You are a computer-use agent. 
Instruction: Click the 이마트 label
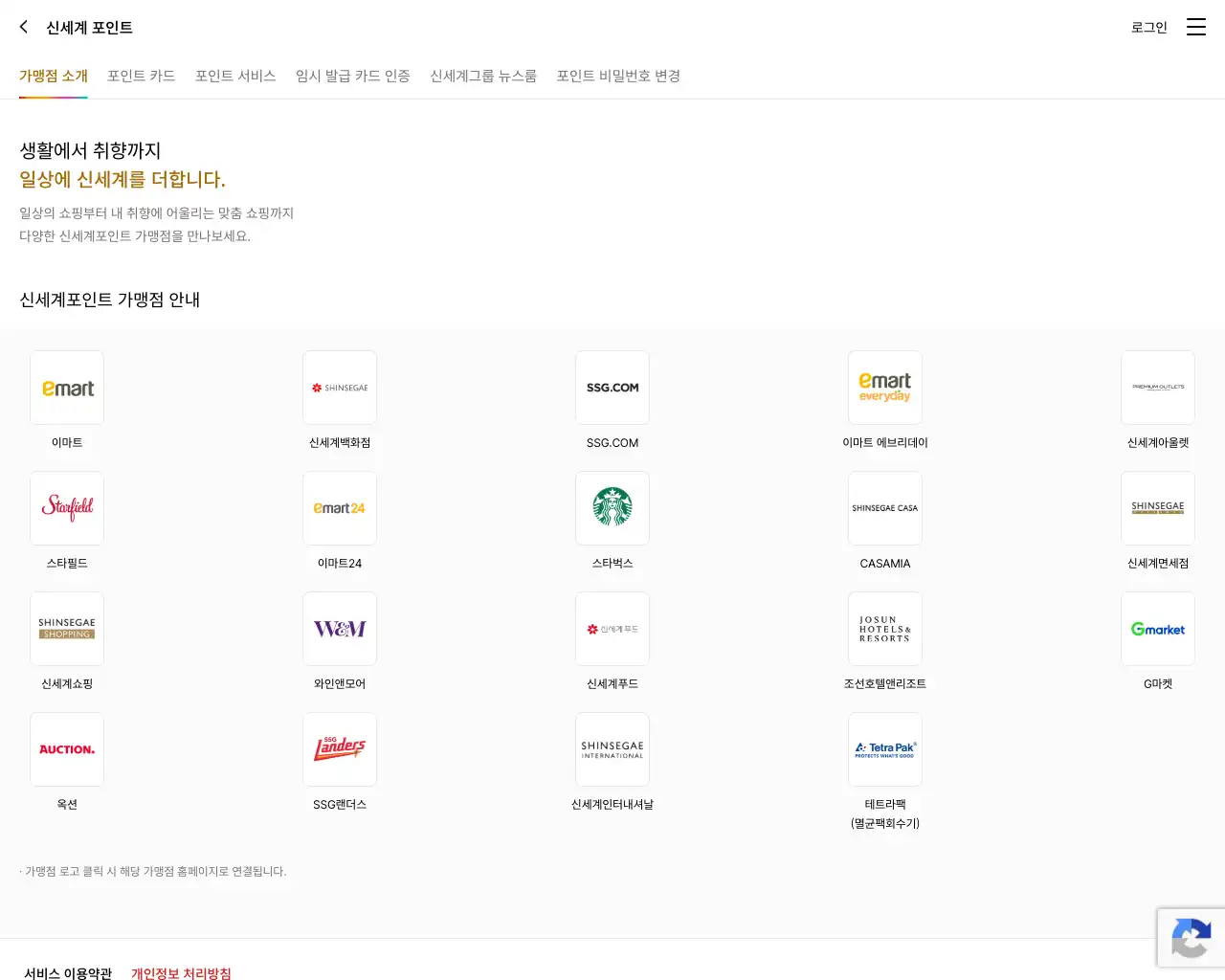point(67,443)
